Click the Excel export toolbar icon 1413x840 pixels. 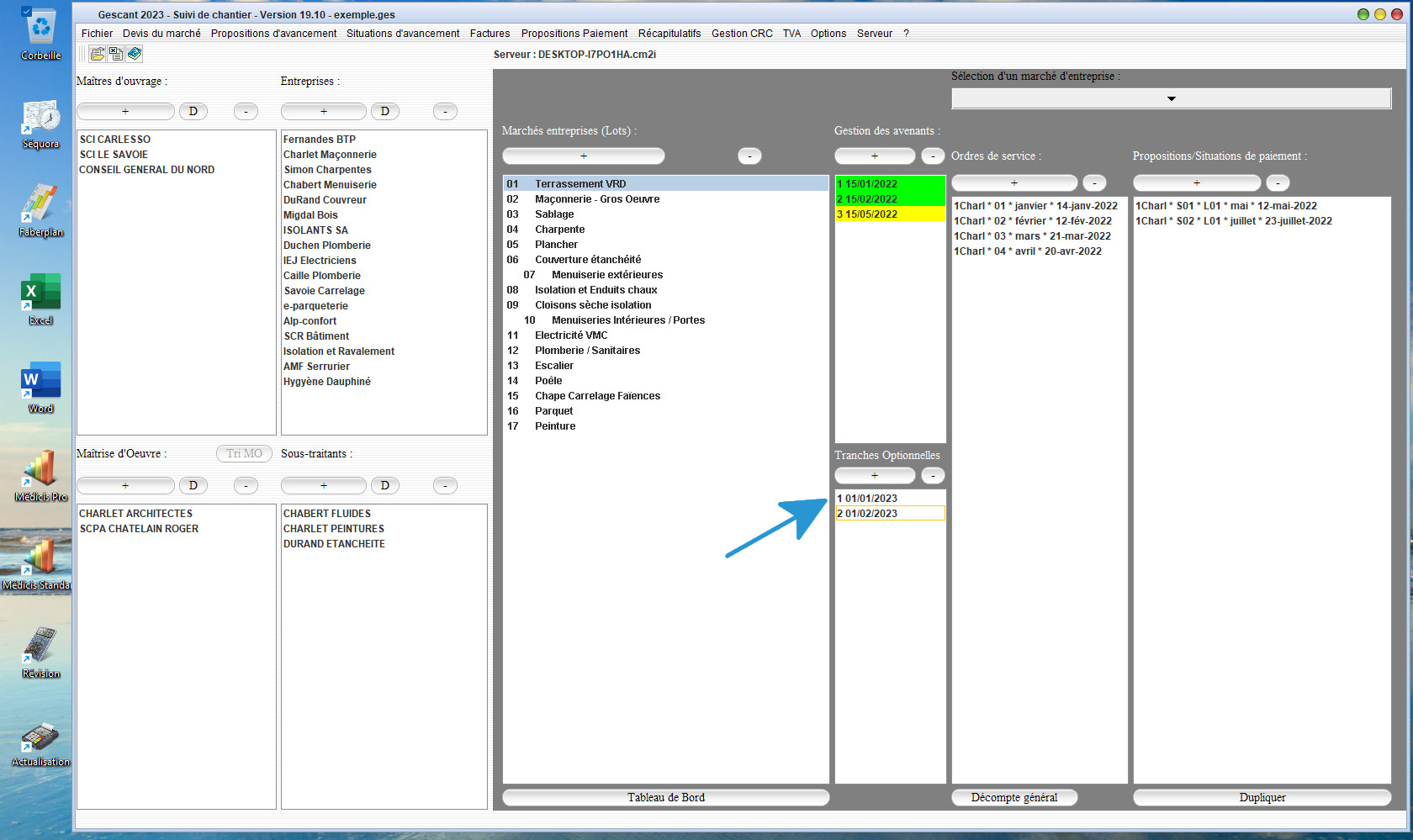[x=116, y=54]
